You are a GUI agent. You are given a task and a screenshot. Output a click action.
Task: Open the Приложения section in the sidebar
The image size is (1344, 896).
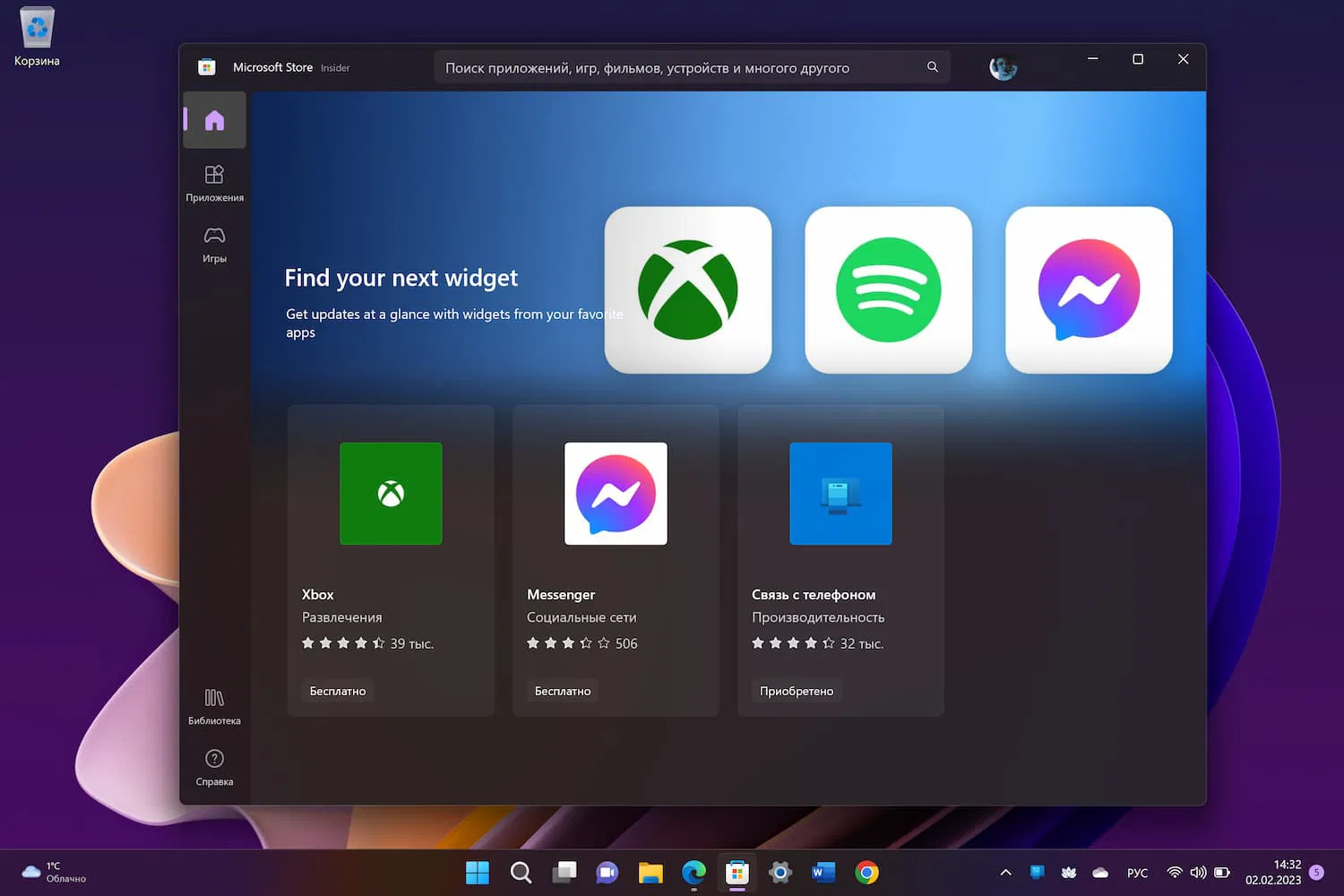[214, 183]
